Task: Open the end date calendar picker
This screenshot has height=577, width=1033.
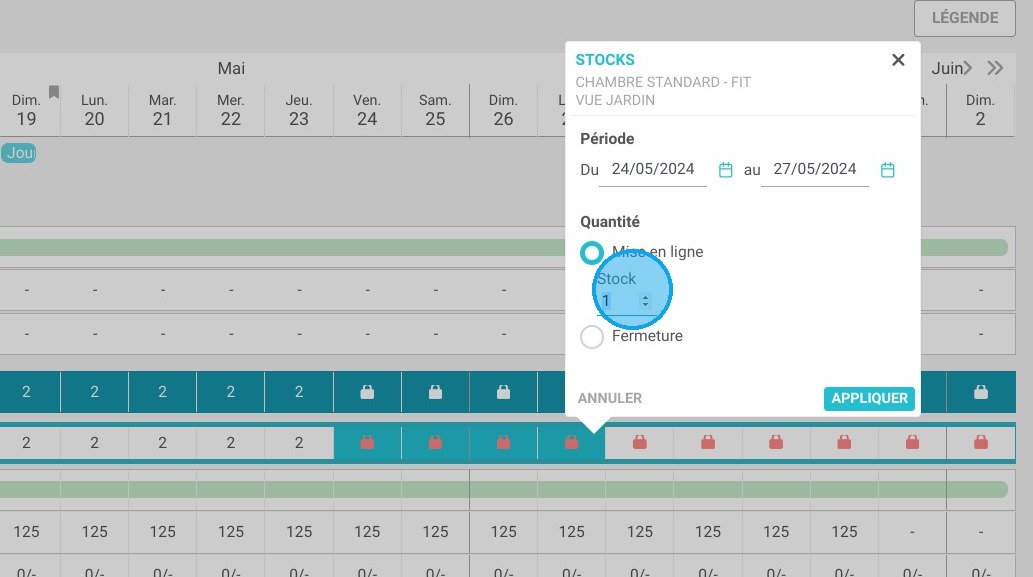Action: click(x=887, y=170)
